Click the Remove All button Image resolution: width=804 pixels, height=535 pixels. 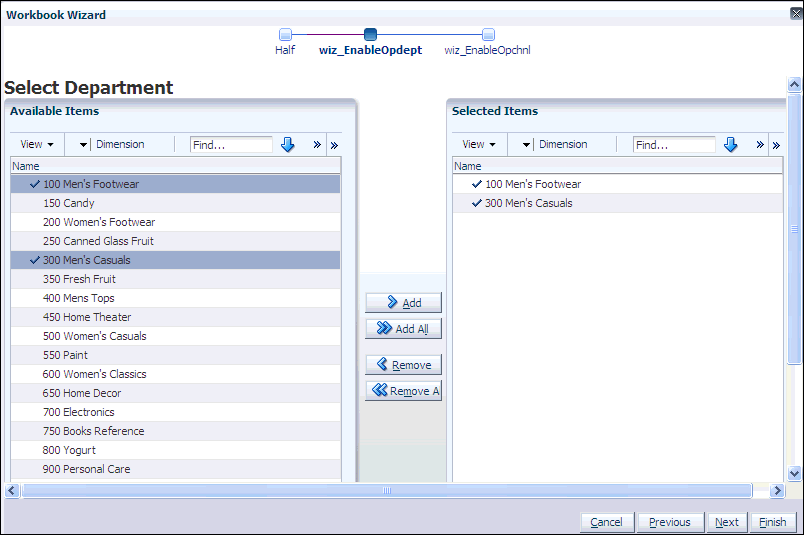pos(403,391)
